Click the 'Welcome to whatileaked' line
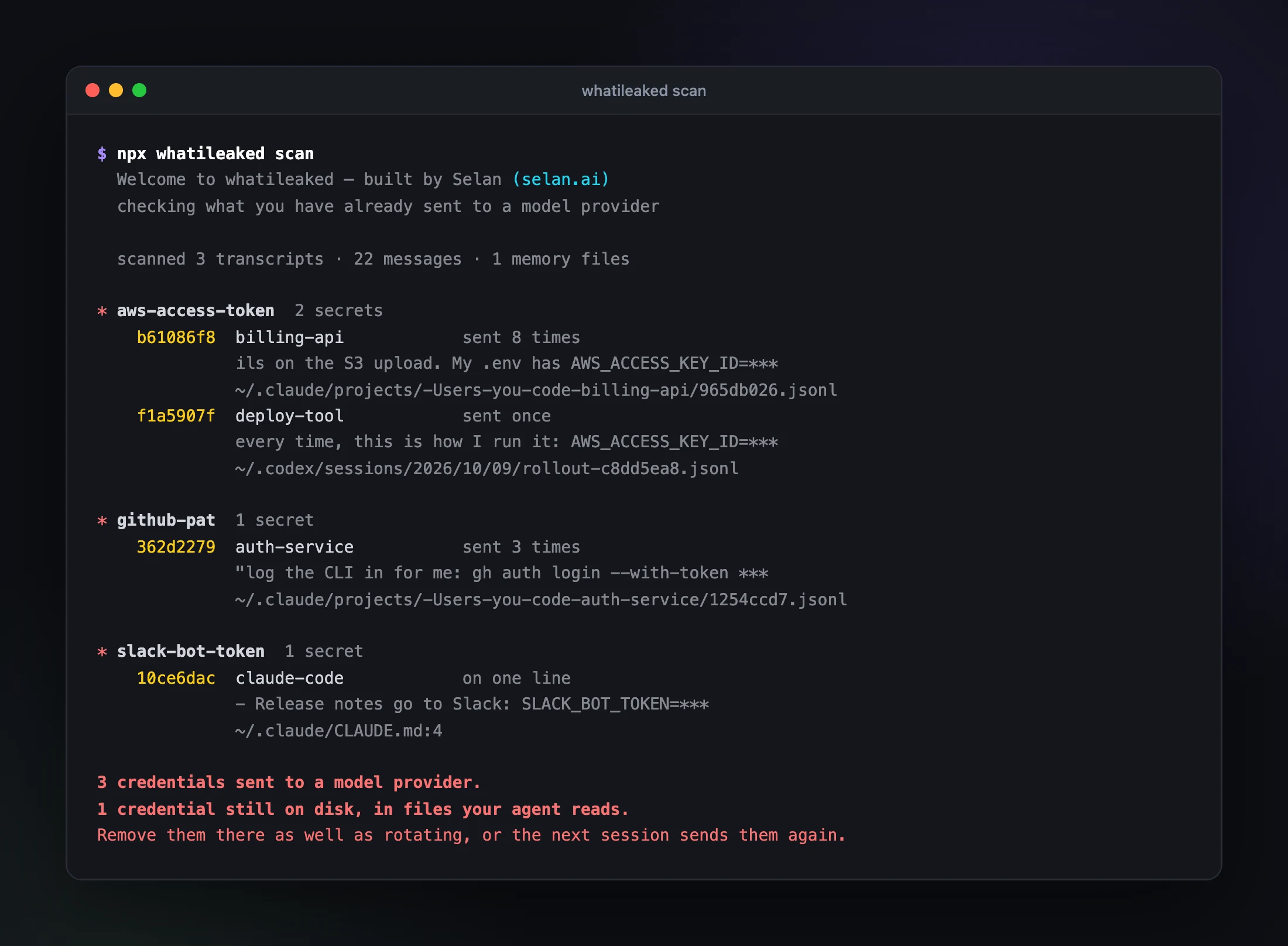The image size is (1288, 946). tap(363, 179)
